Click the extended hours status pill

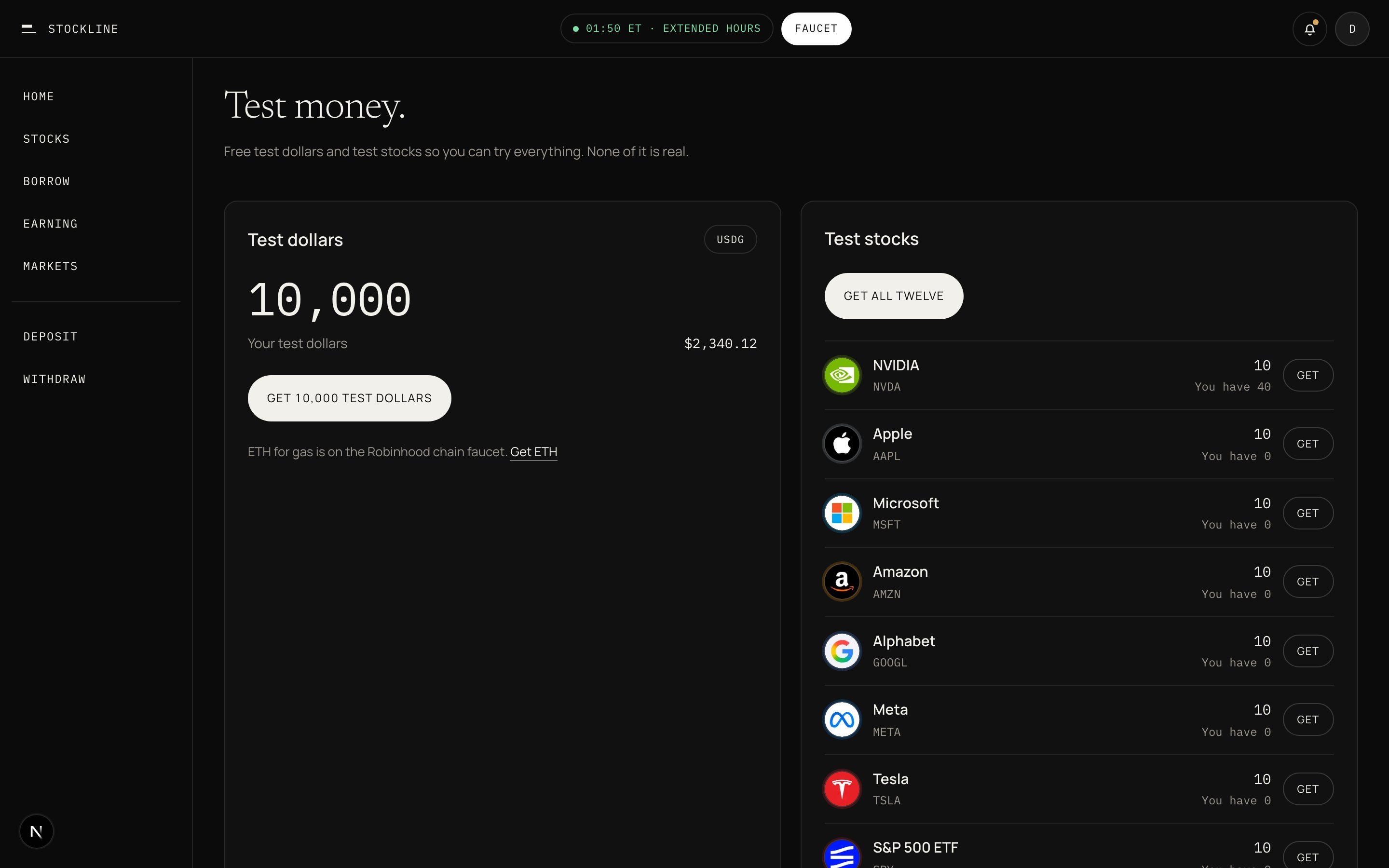tap(667, 29)
